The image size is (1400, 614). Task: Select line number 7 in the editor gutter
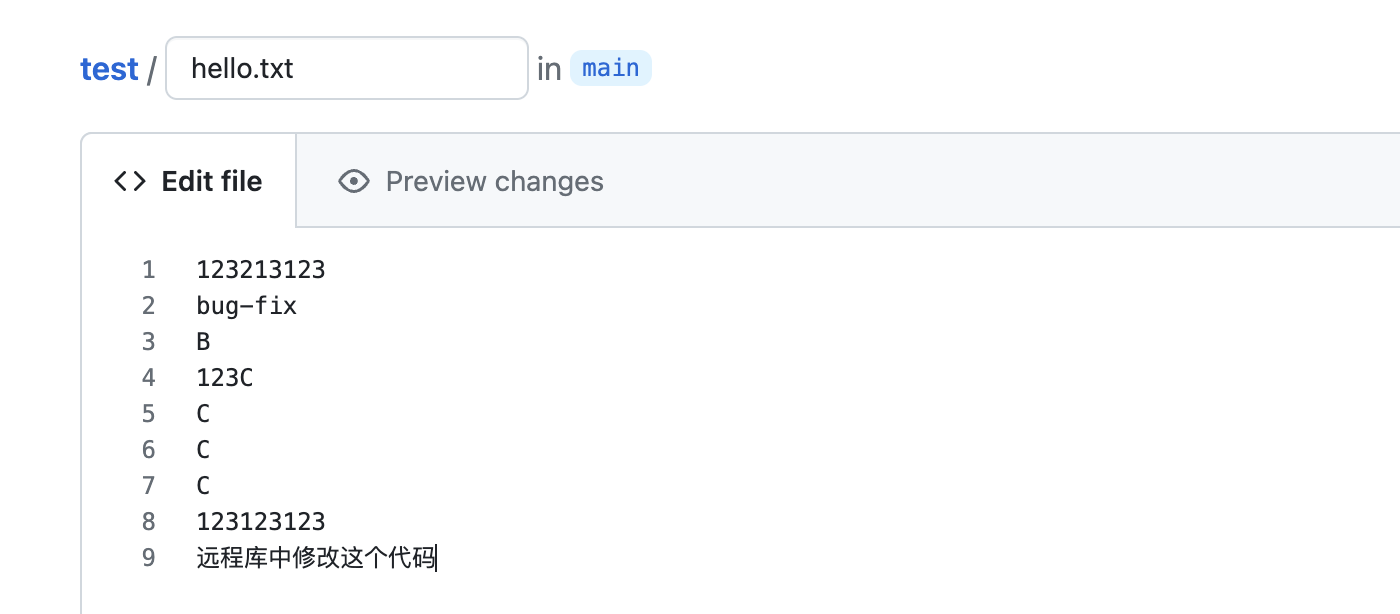[149, 486]
